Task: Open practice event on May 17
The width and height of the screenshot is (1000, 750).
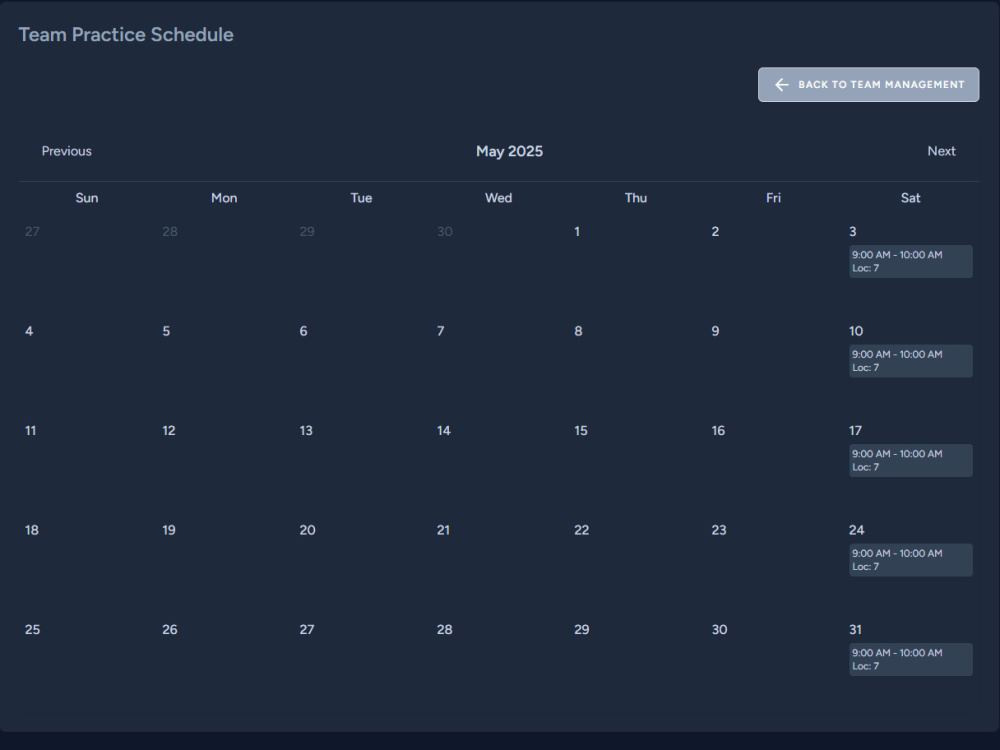Action: [911, 460]
